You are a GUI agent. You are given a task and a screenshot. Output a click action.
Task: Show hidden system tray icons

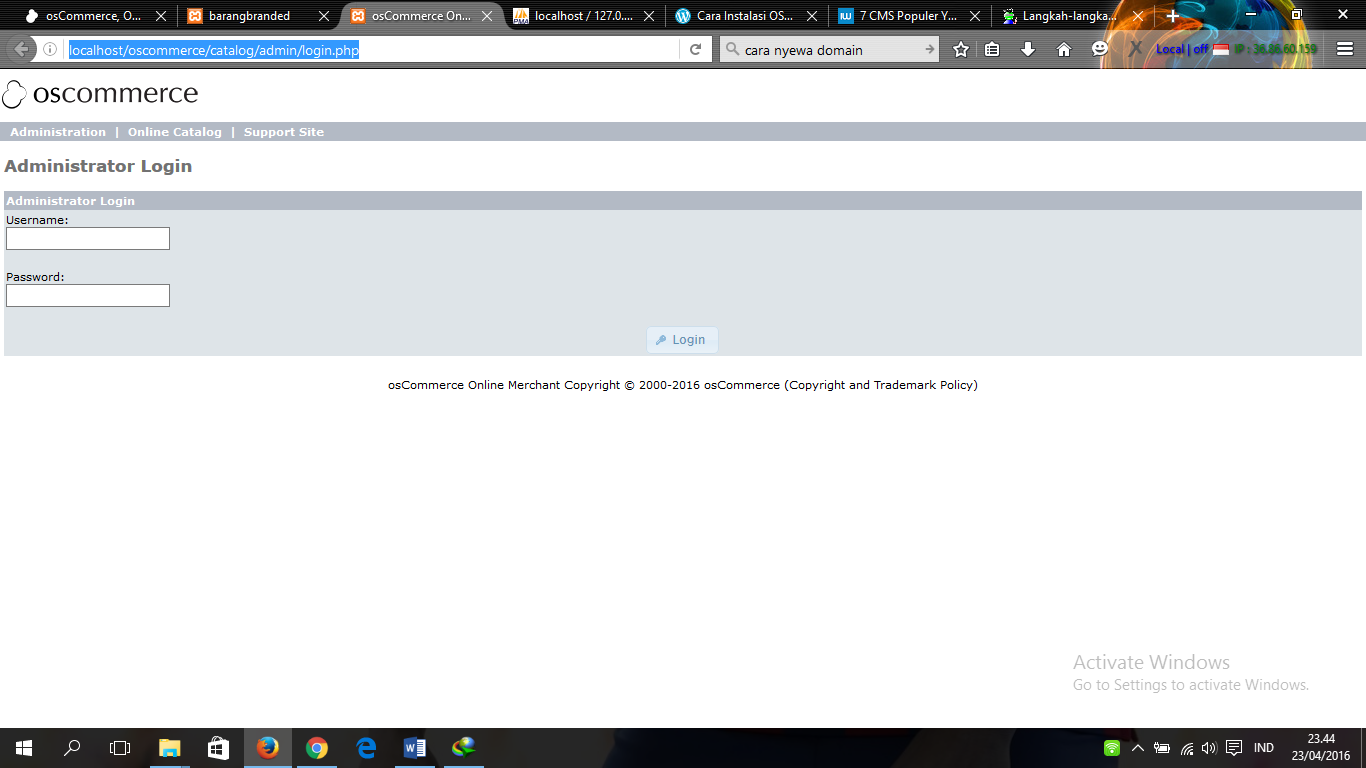(x=1137, y=748)
